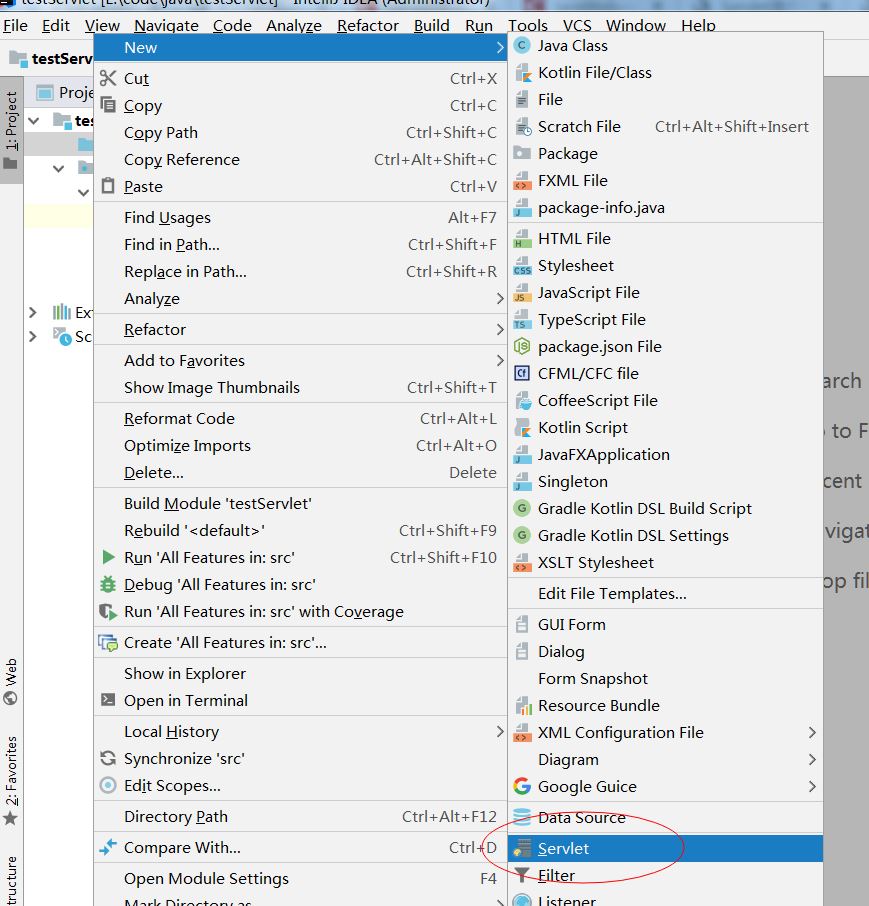Click the Package folder icon
The width and height of the screenshot is (869, 906).
pos(522,153)
